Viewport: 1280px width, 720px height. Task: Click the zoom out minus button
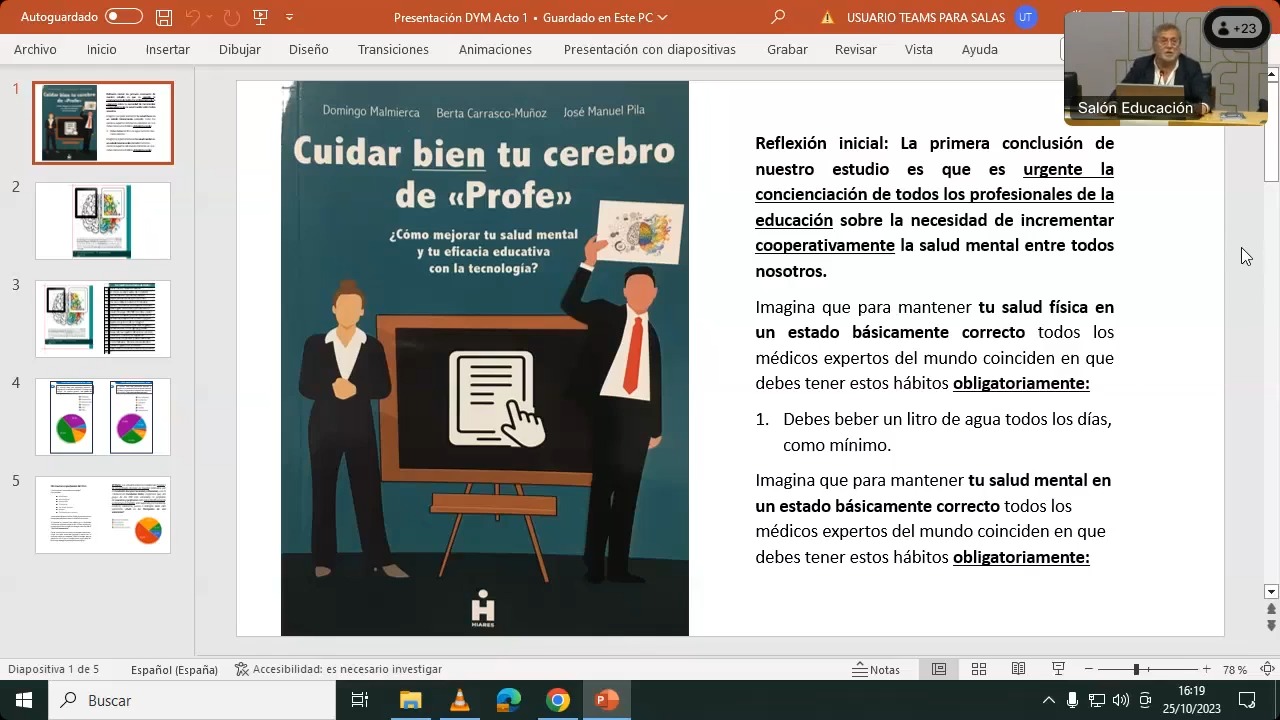[x=1088, y=669]
